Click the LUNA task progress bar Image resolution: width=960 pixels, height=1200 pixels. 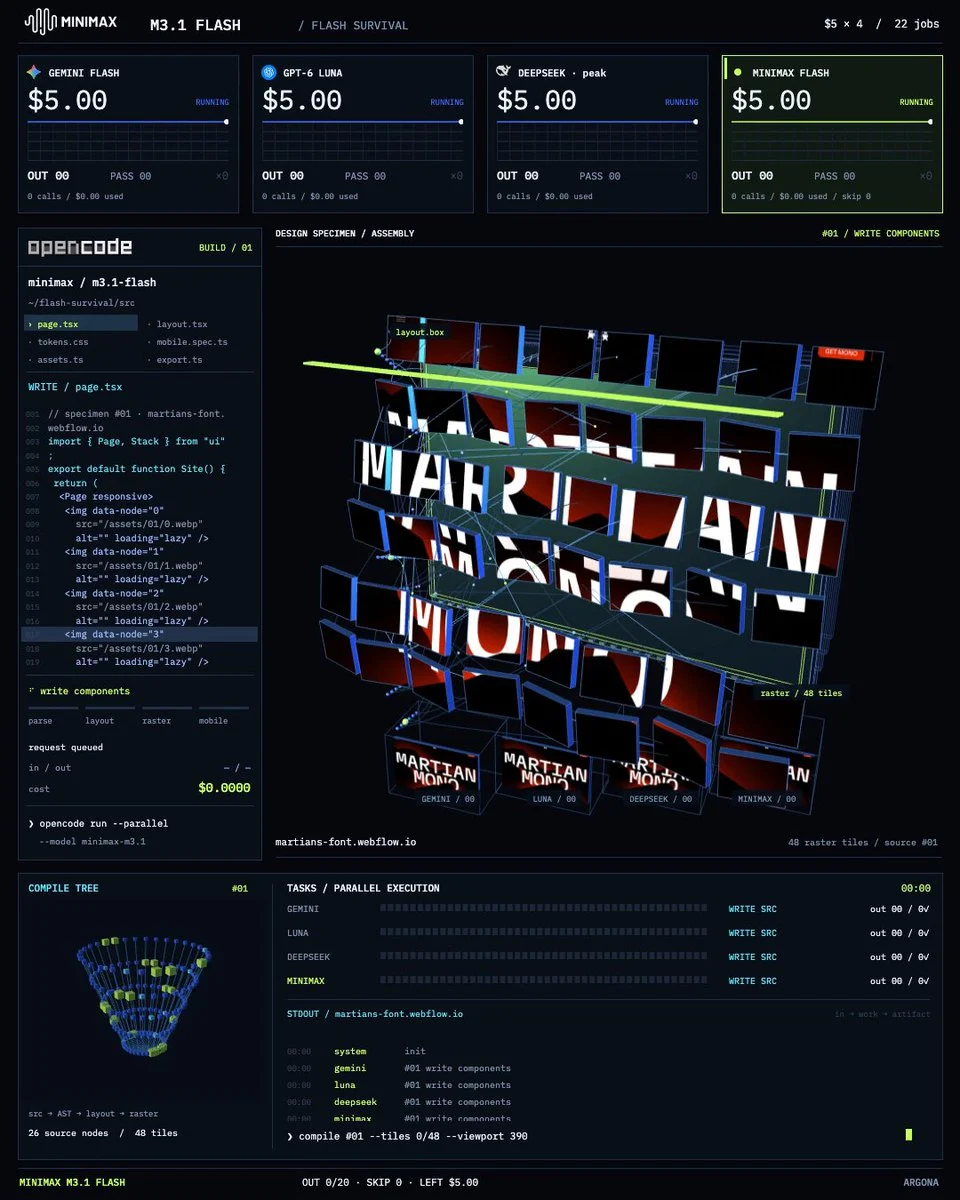click(542, 933)
